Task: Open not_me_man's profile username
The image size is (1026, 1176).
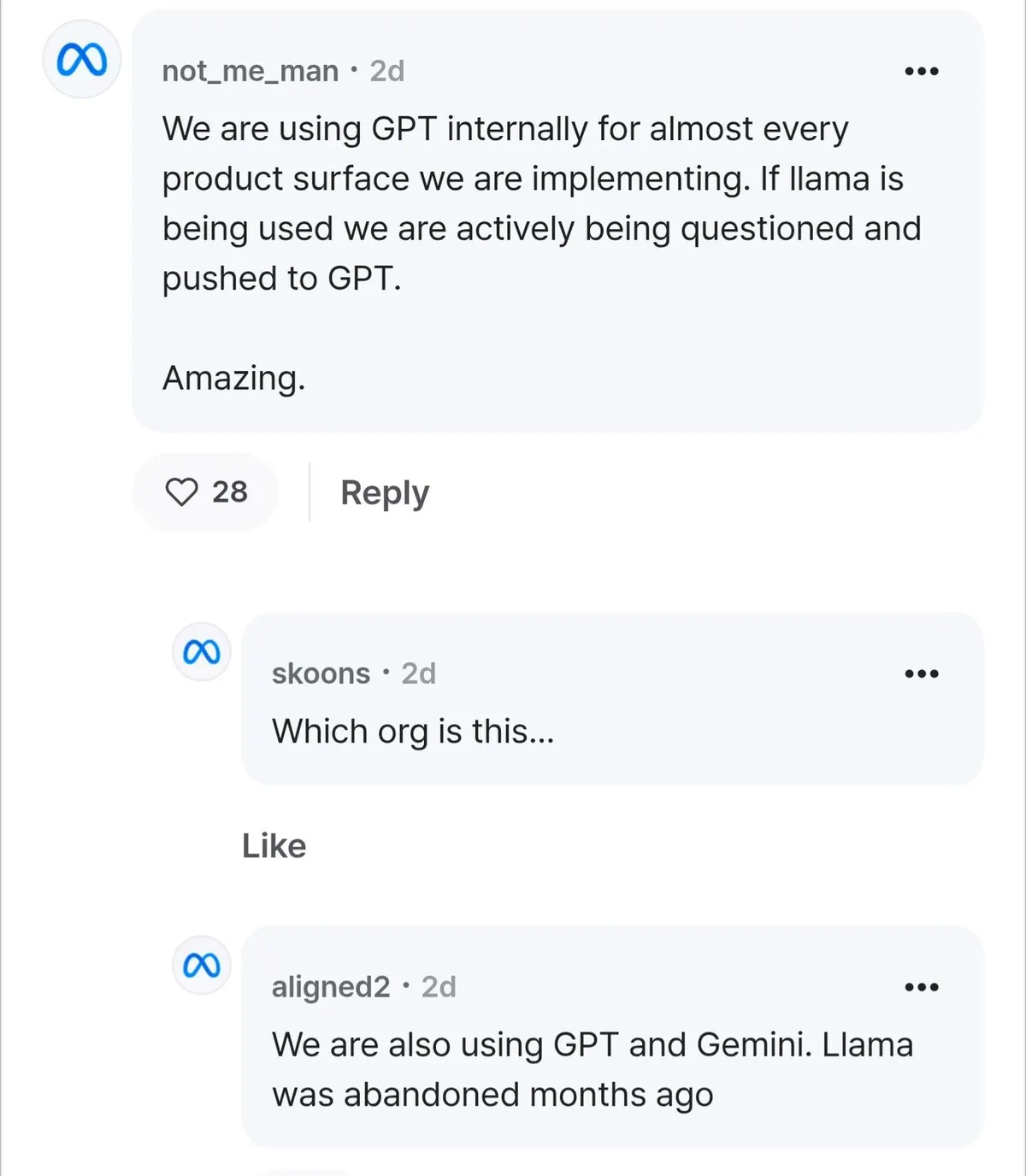Action: pyautogui.click(x=251, y=71)
